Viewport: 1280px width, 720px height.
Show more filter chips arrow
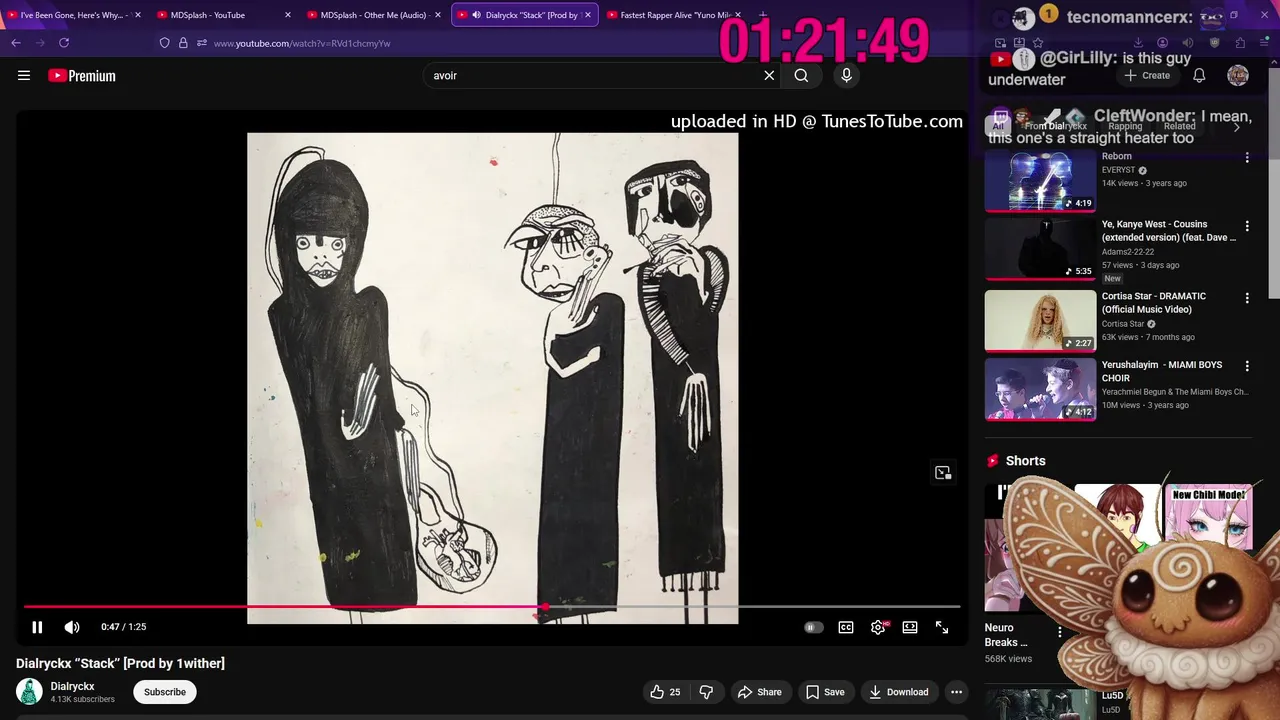click(x=1237, y=126)
